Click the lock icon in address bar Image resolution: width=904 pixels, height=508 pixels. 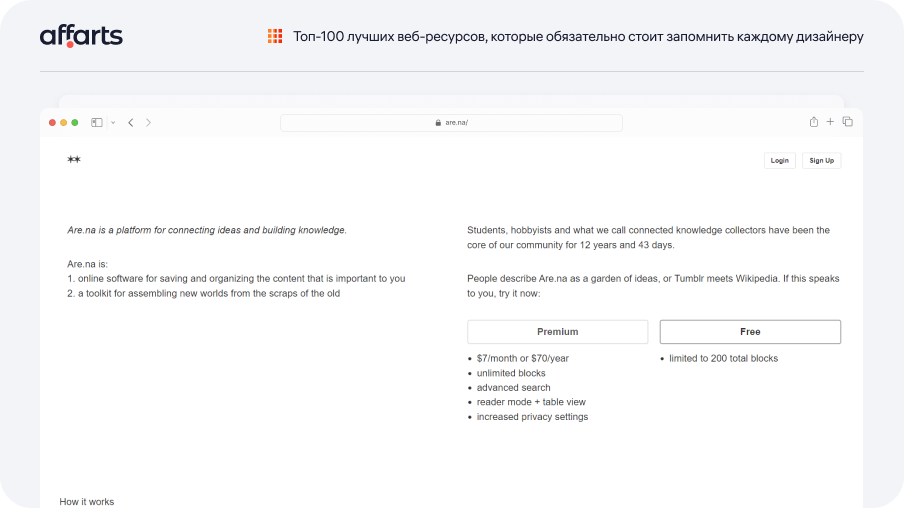click(x=438, y=122)
